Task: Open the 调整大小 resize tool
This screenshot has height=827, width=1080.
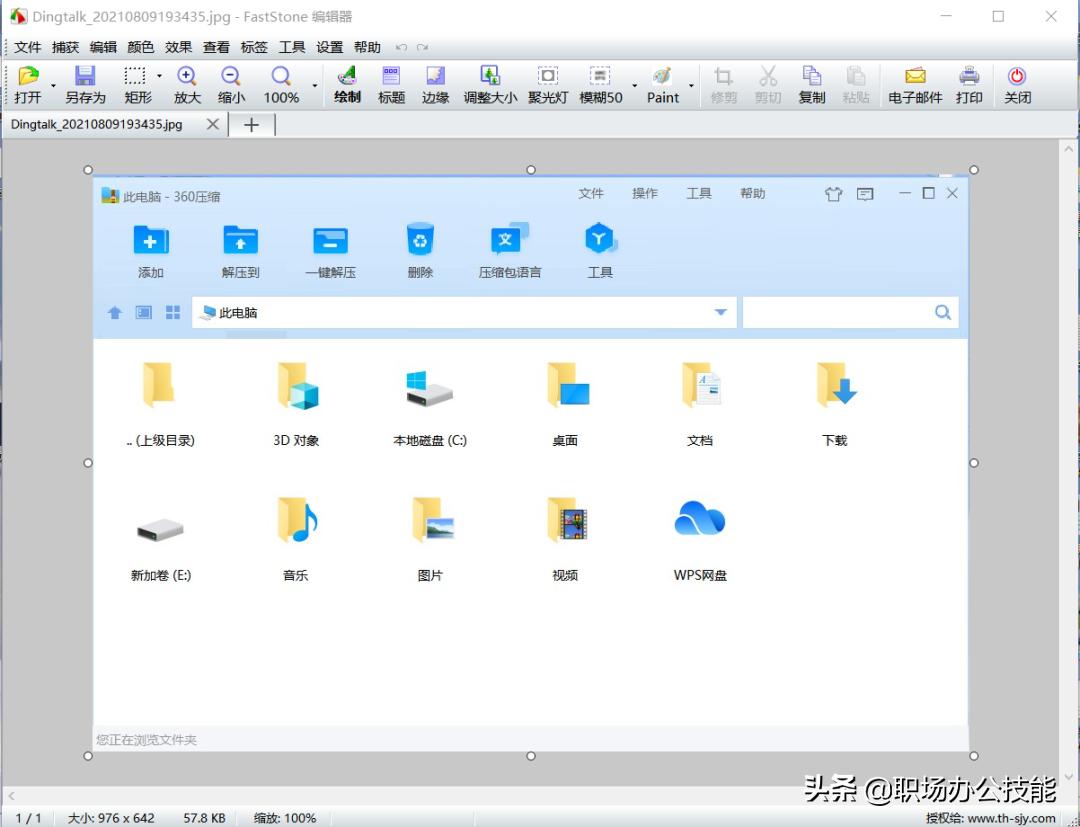Action: (490, 85)
